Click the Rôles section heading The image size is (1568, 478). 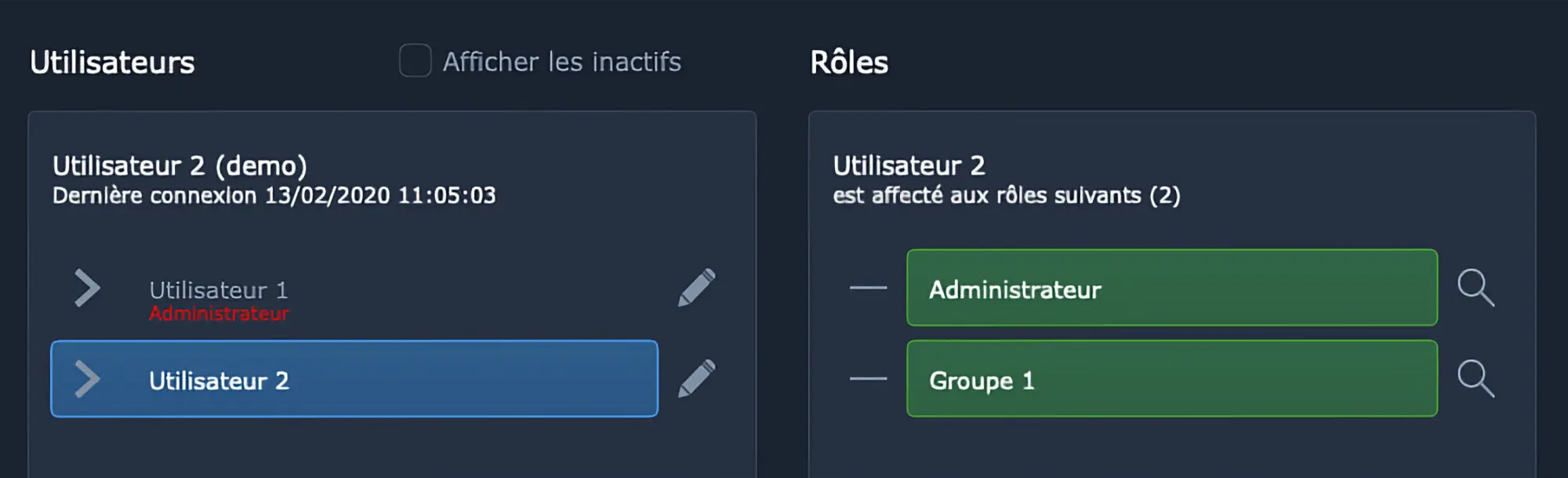coord(849,63)
